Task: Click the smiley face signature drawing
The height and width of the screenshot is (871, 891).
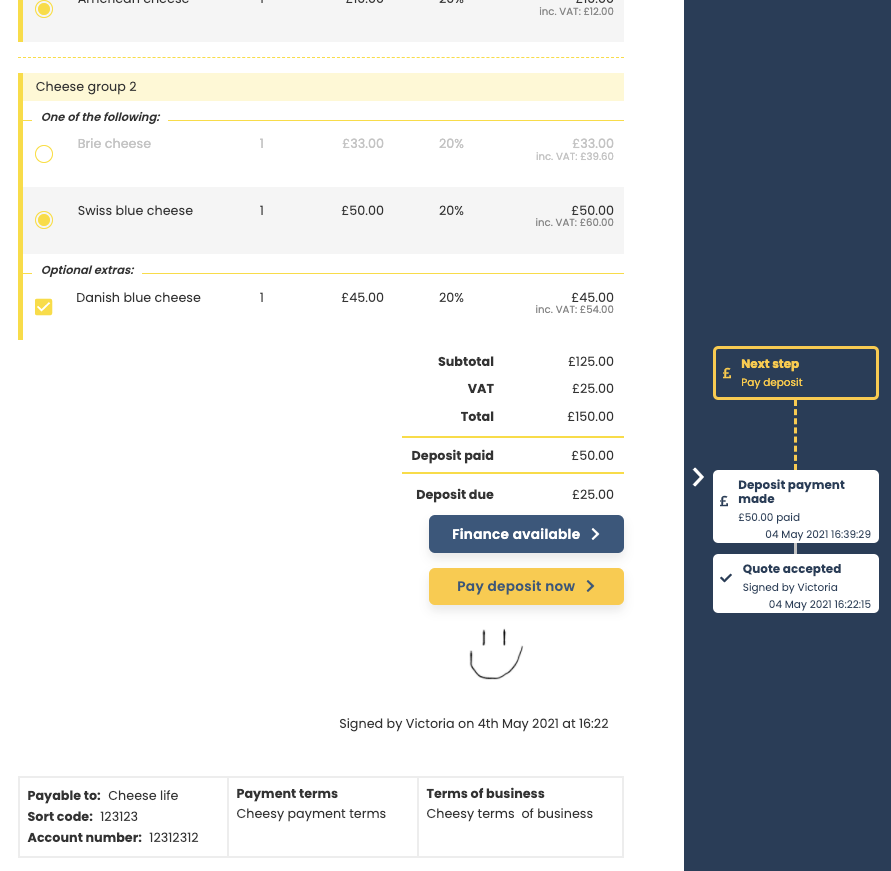Action: 496,654
